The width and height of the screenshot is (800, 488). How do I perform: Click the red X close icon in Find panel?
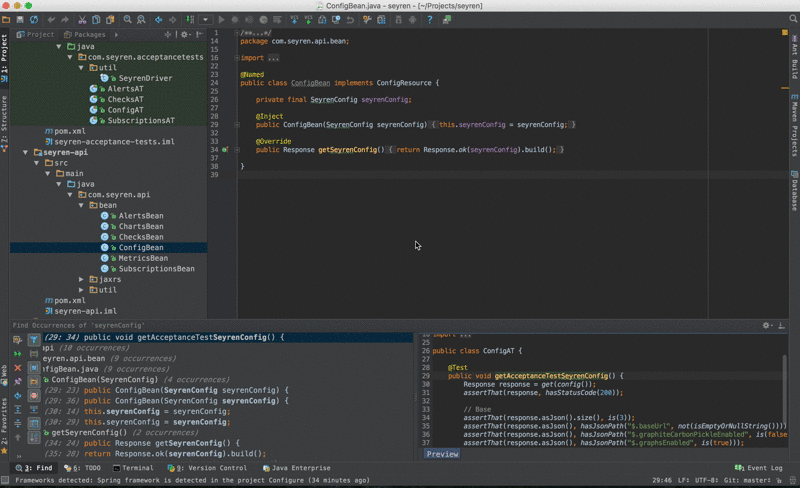tap(18, 368)
